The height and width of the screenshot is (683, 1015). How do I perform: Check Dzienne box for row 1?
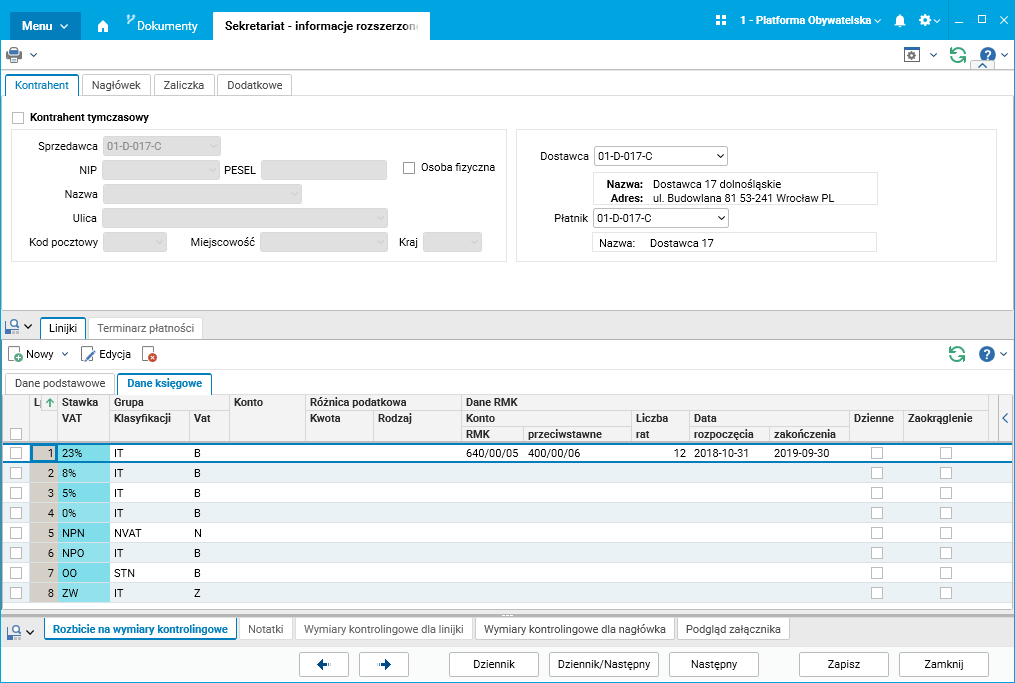point(877,453)
